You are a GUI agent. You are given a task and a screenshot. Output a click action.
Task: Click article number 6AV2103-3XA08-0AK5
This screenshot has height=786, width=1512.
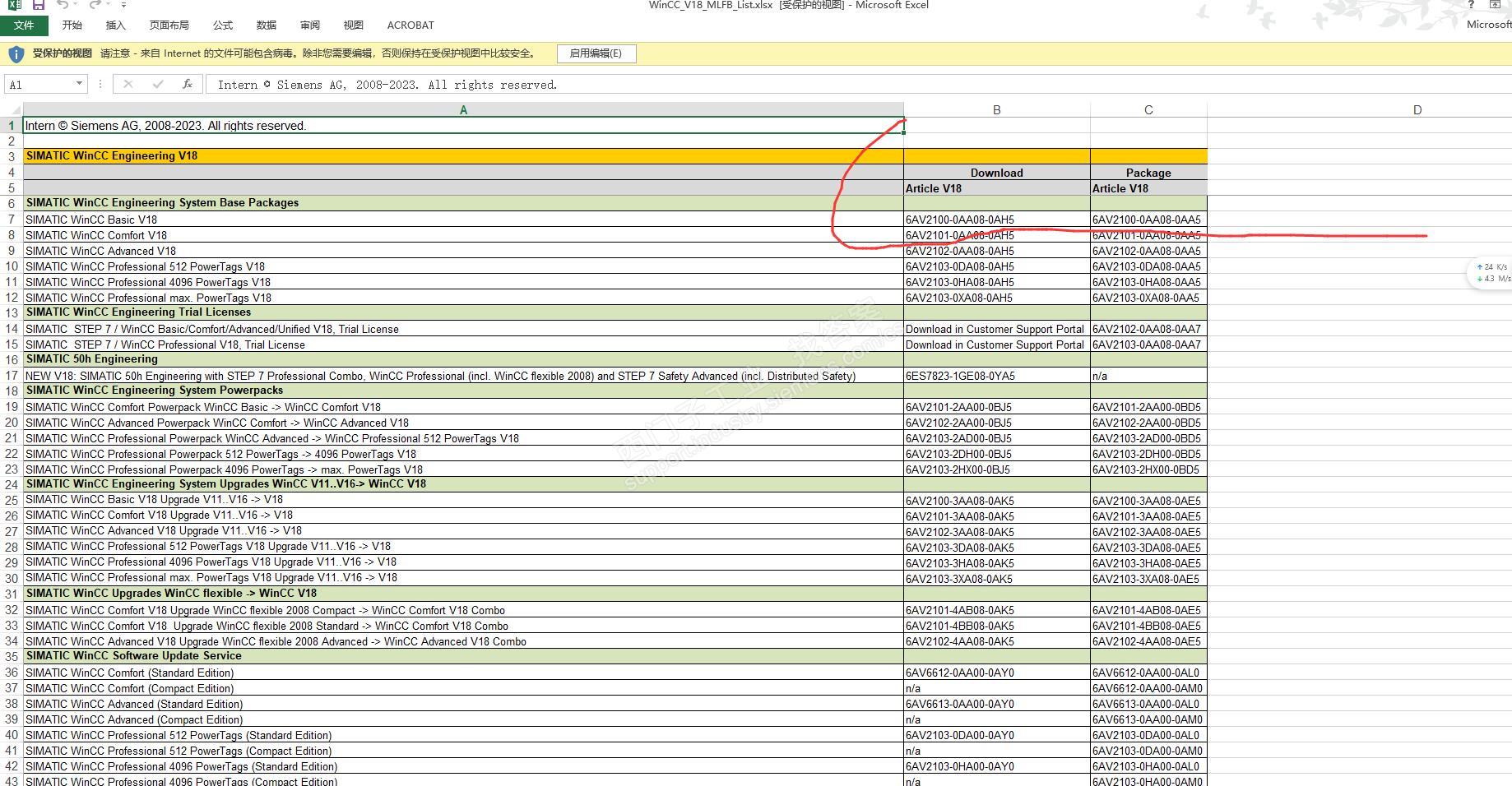[x=997, y=579]
